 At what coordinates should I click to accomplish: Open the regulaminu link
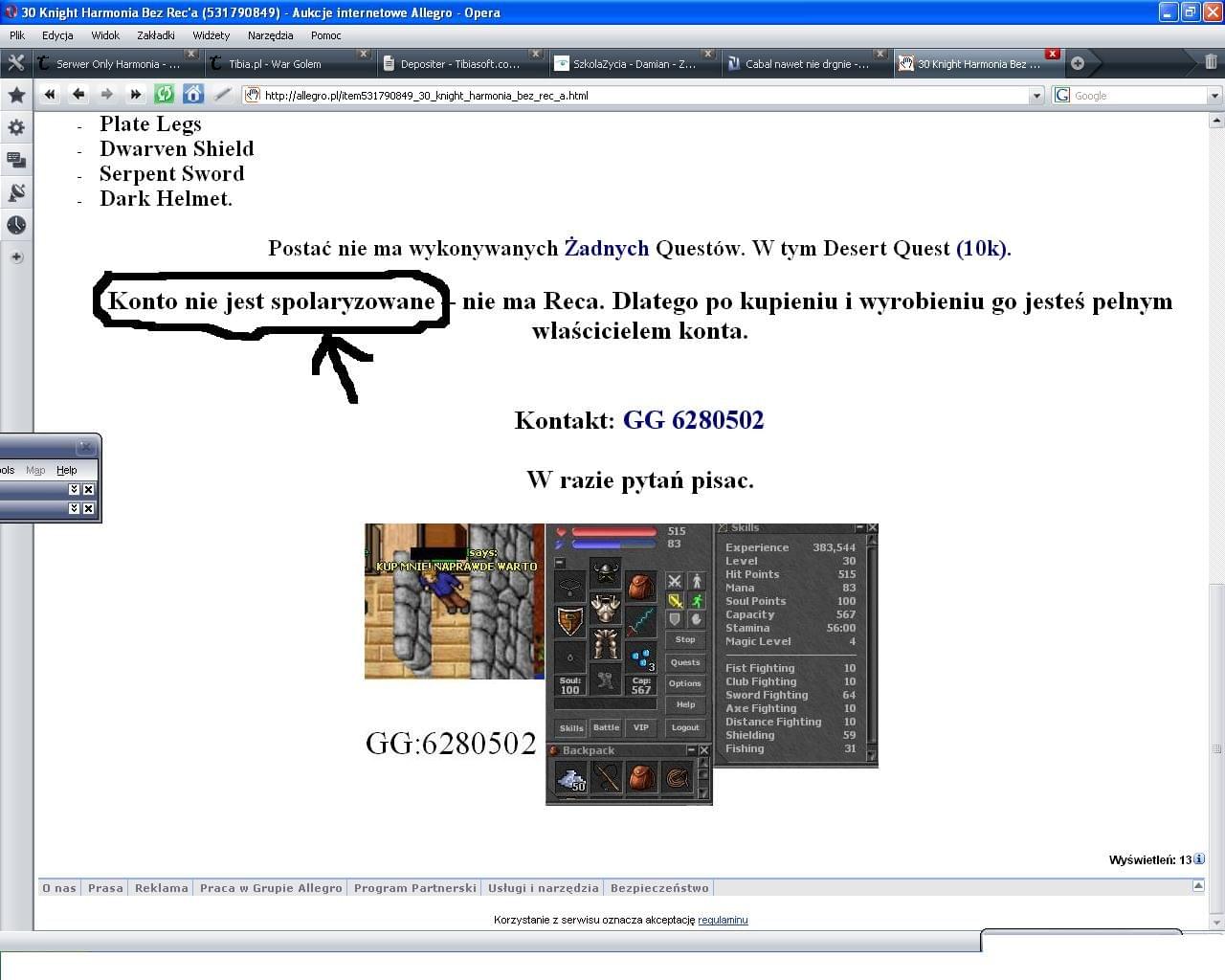click(723, 920)
